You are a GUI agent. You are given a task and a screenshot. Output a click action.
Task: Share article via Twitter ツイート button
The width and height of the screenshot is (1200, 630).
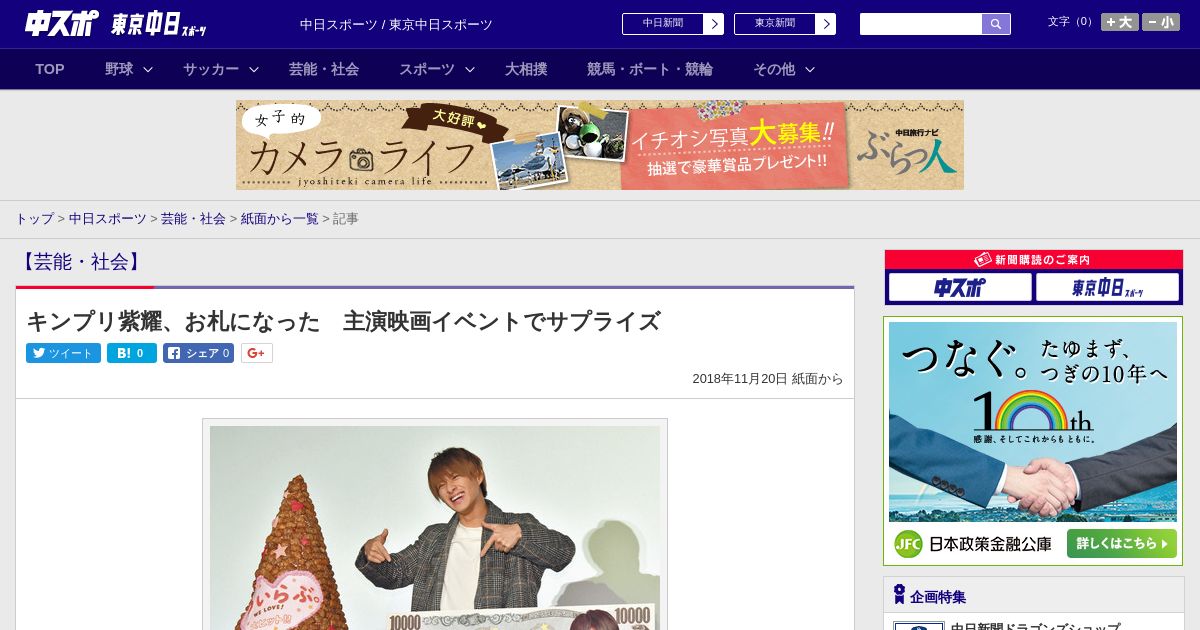tap(63, 353)
